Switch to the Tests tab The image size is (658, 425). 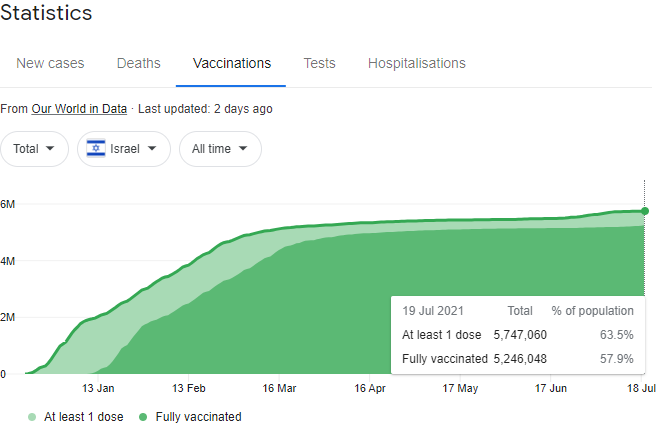point(319,63)
